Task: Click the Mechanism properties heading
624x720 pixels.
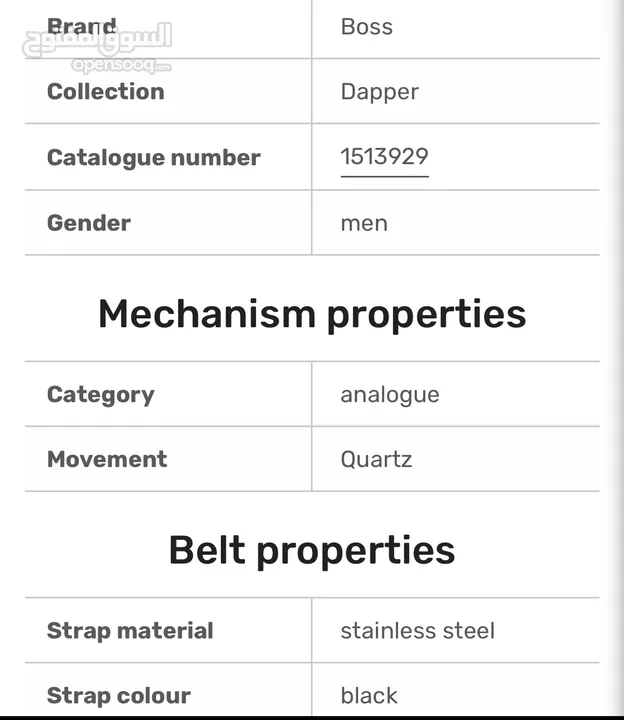Action: click(x=312, y=314)
